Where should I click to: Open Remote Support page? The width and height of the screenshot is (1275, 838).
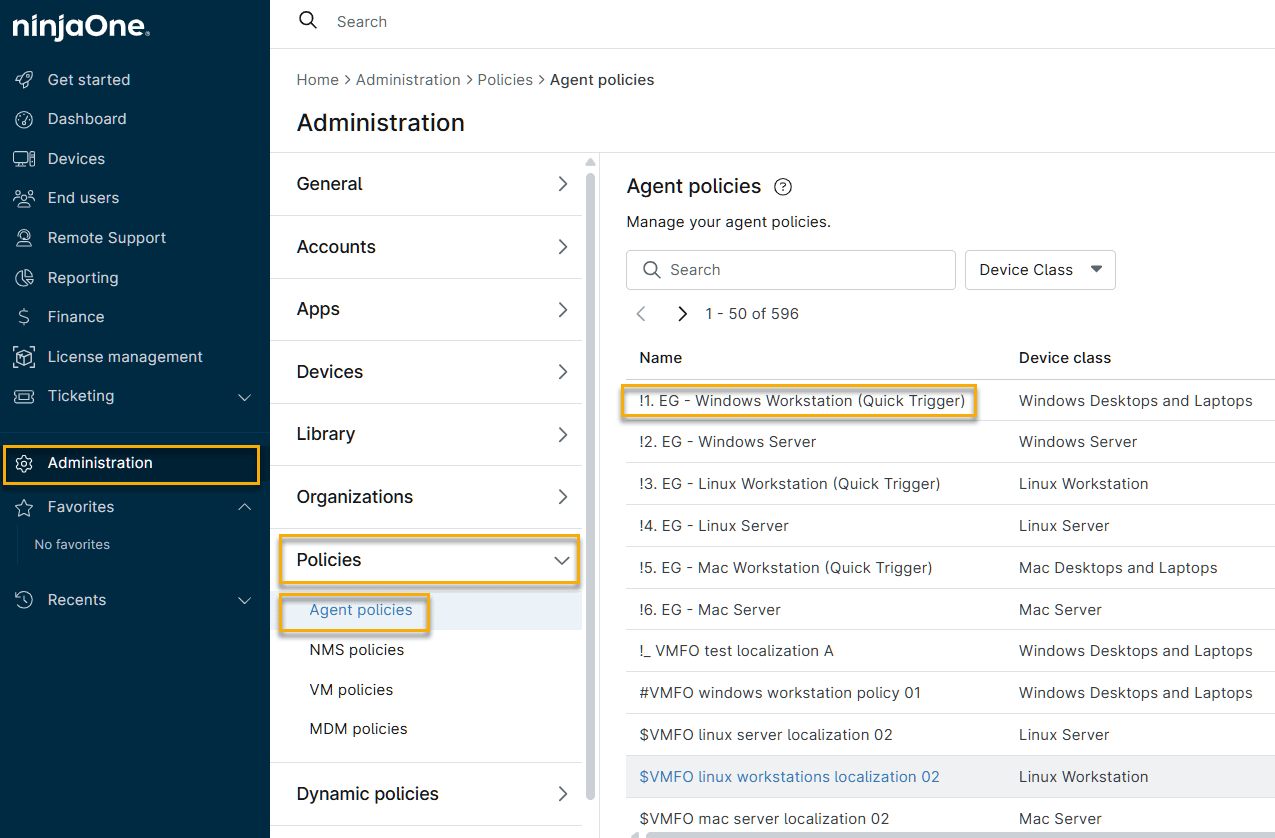pos(107,238)
